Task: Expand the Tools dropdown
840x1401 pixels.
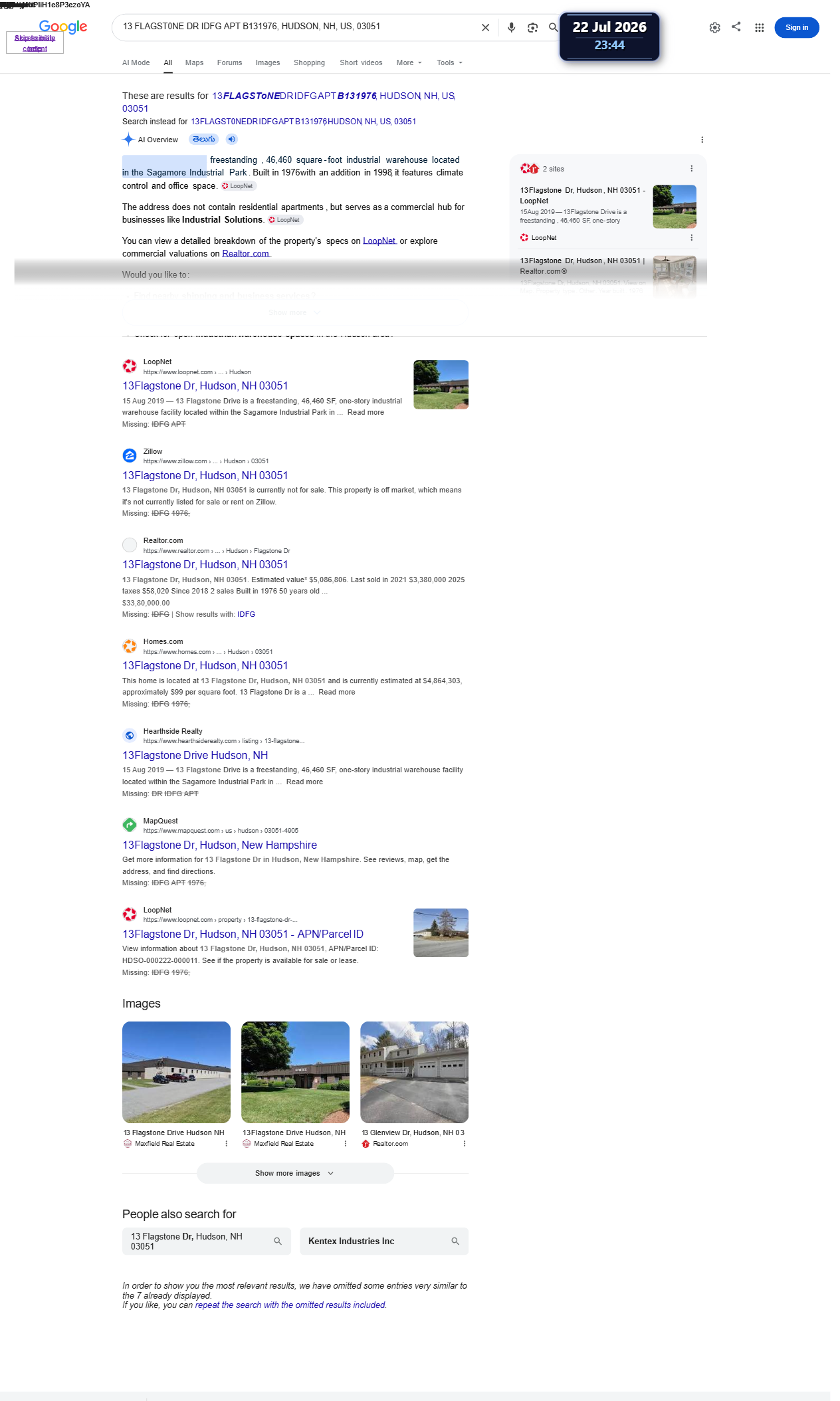Action: (449, 62)
